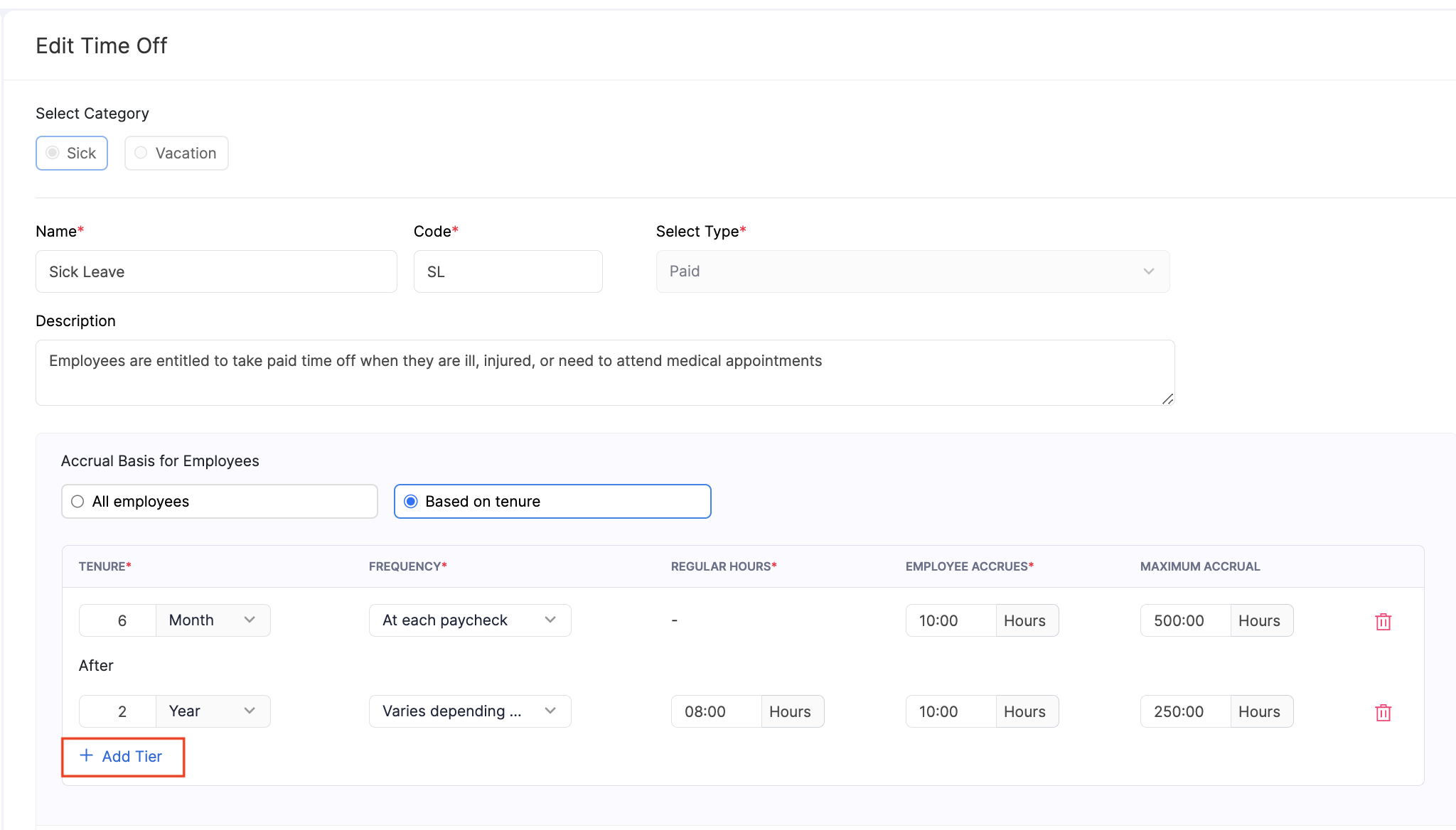Click the Regular Hours 08:00 field
This screenshot has width=1456, height=830.
tap(715, 711)
